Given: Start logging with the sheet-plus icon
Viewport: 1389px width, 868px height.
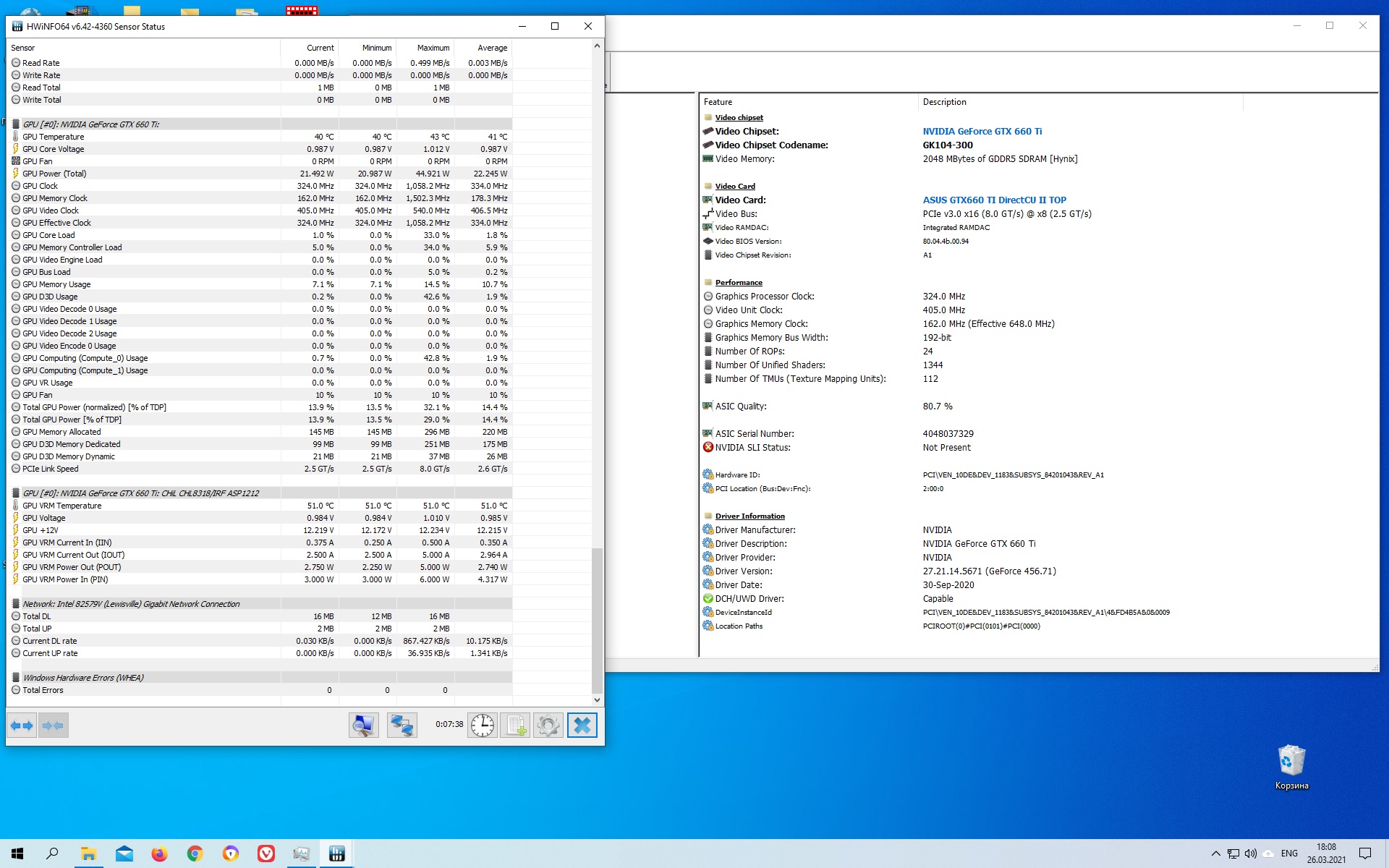Looking at the screenshot, I should pyautogui.click(x=515, y=726).
